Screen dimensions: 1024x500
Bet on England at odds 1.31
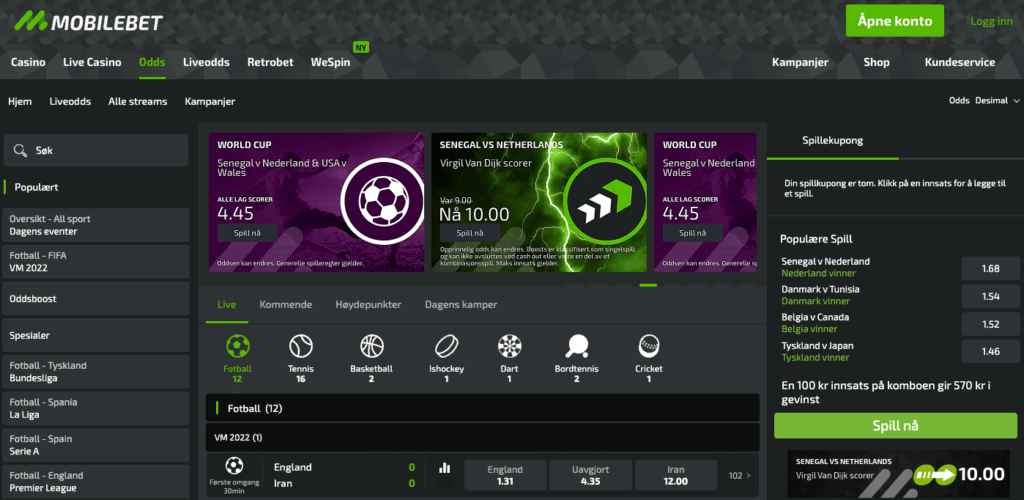[505, 475]
